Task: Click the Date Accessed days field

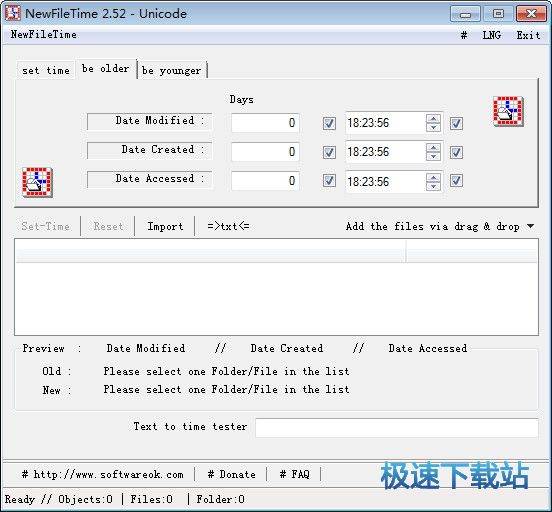Action: (265, 181)
